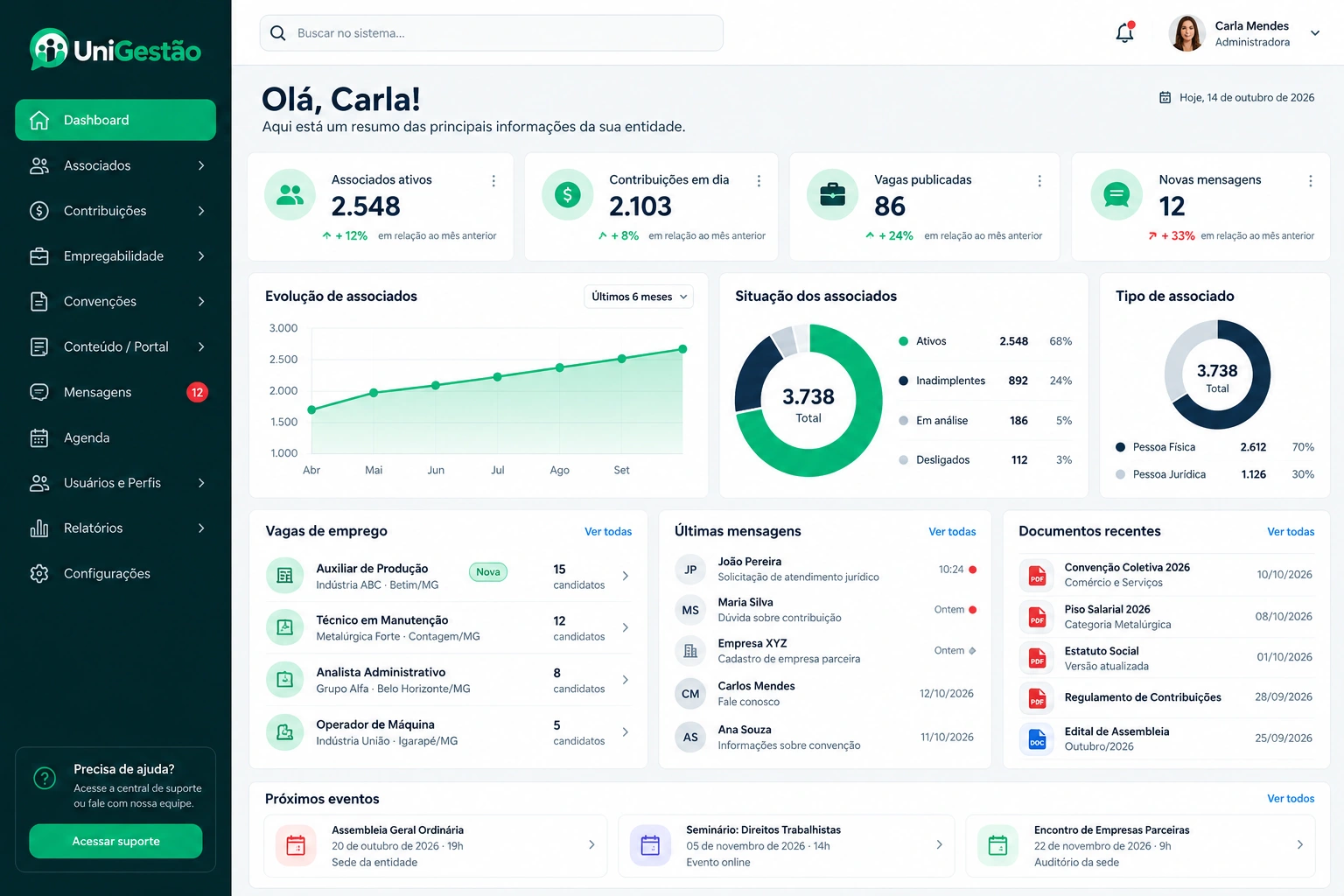The width and height of the screenshot is (1344, 896).
Task: Click the Maria Silva MS avatar
Action: point(690,610)
